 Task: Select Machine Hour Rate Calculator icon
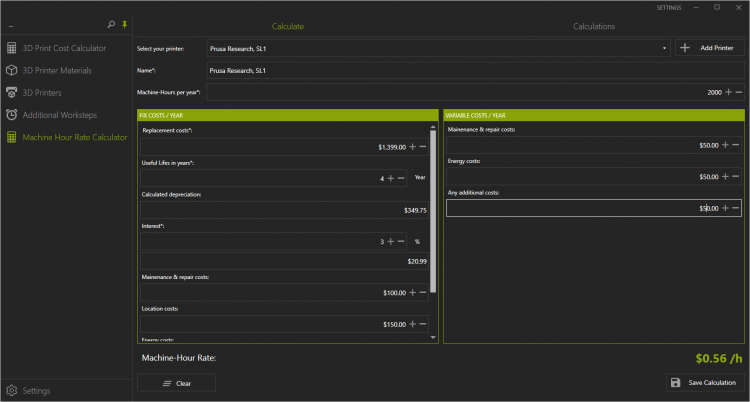tap(11, 137)
